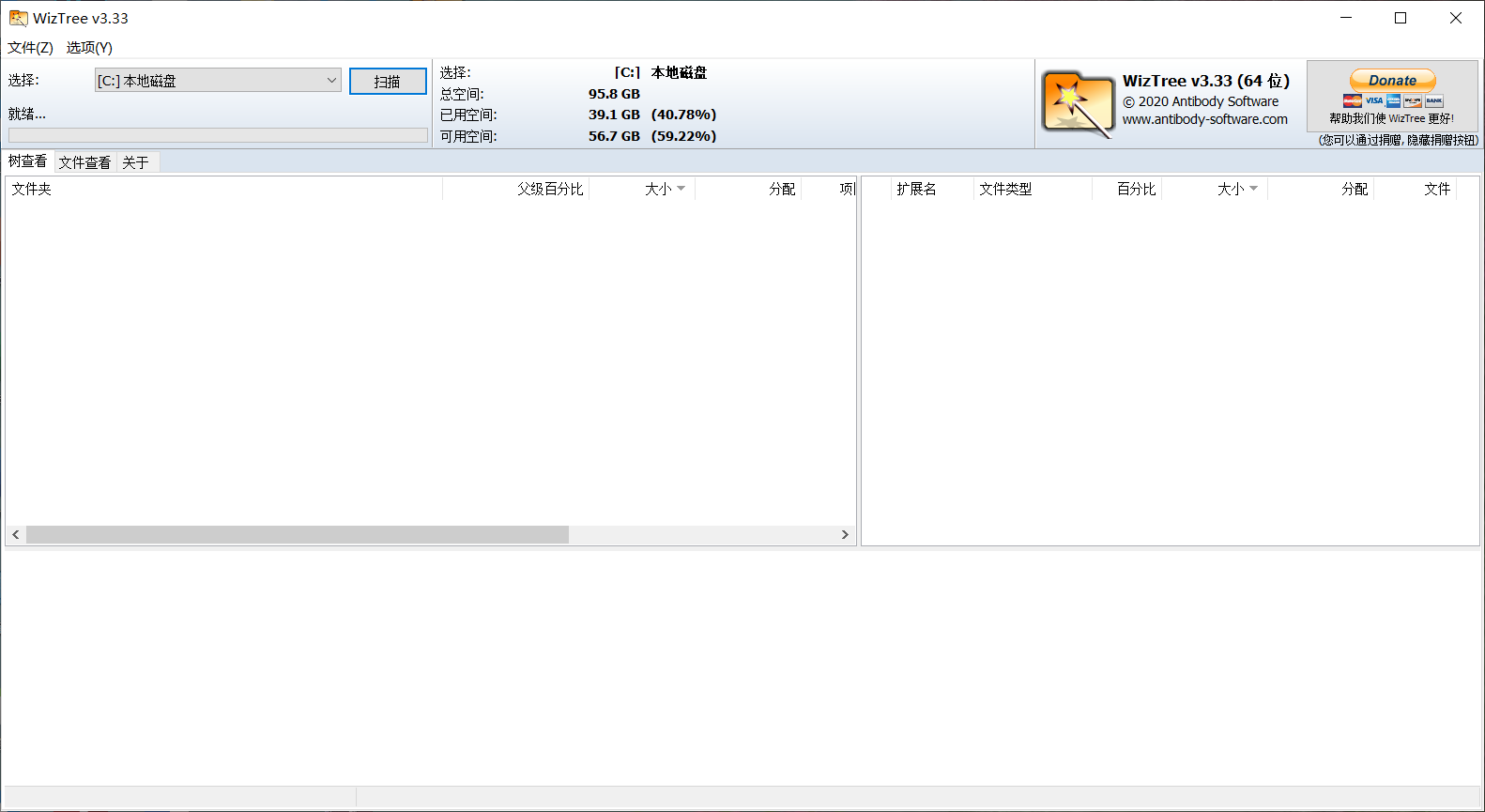The width and height of the screenshot is (1485, 812).
Task: Open the 选项(Y) menu
Action: (89, 47)
